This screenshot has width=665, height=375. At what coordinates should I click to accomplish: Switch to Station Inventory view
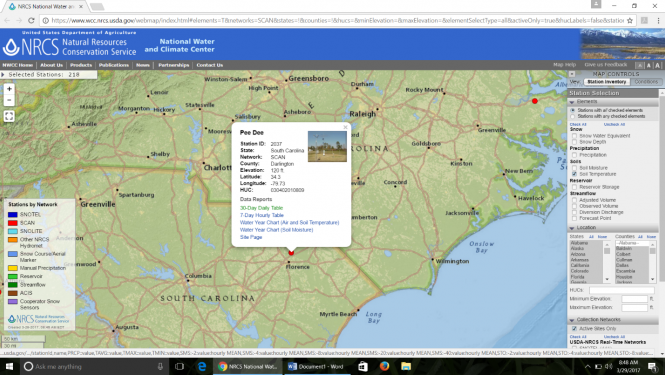[606, 81]
